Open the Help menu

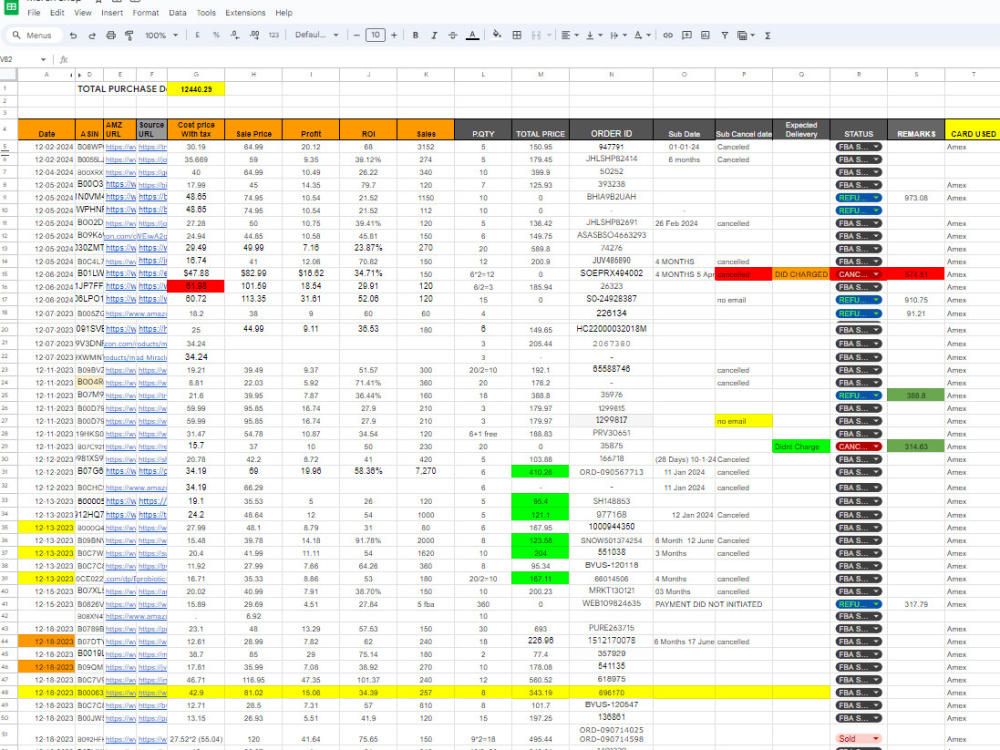[284, 13]
